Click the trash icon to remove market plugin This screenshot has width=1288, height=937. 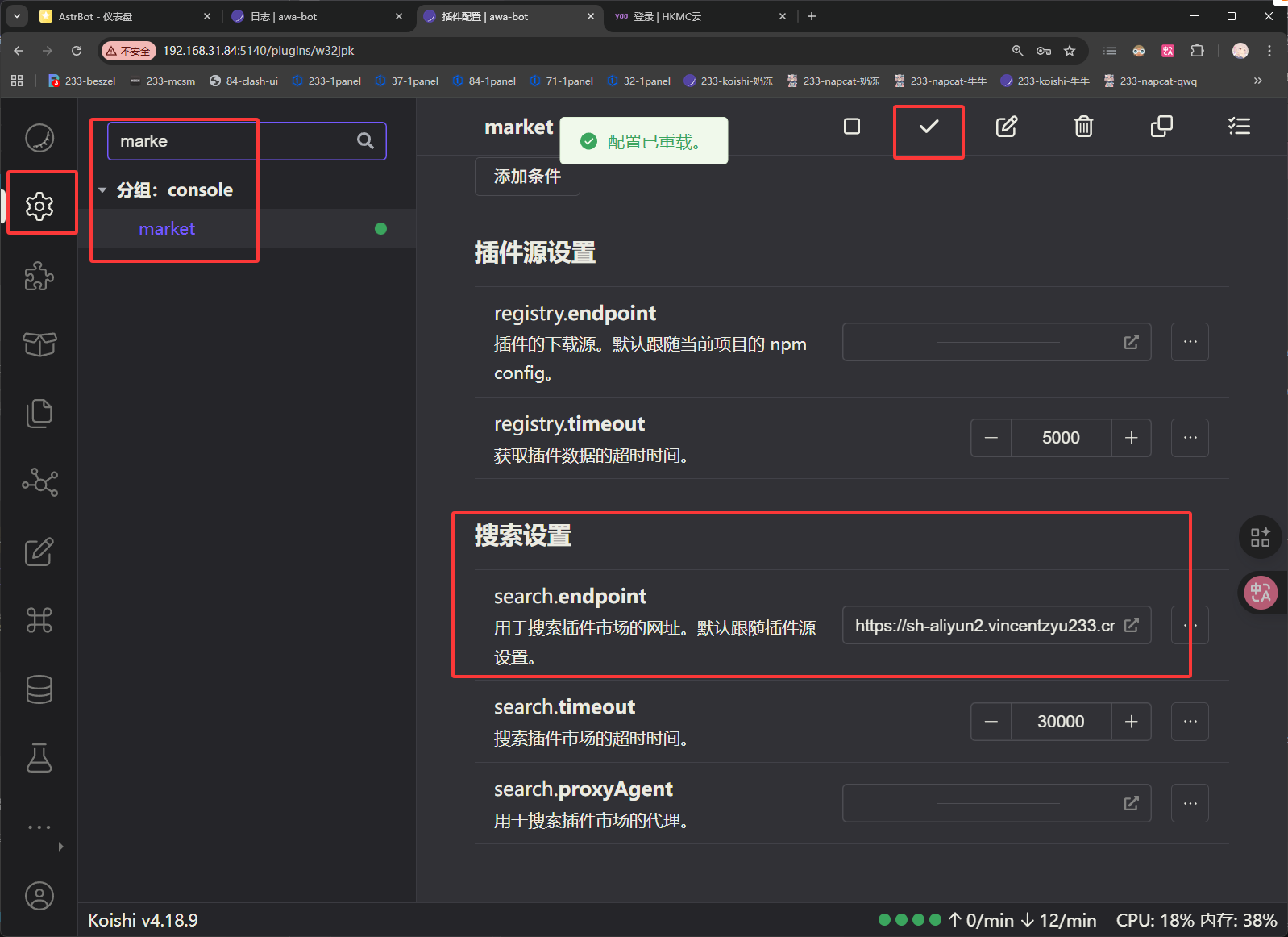coord(1083,127)
